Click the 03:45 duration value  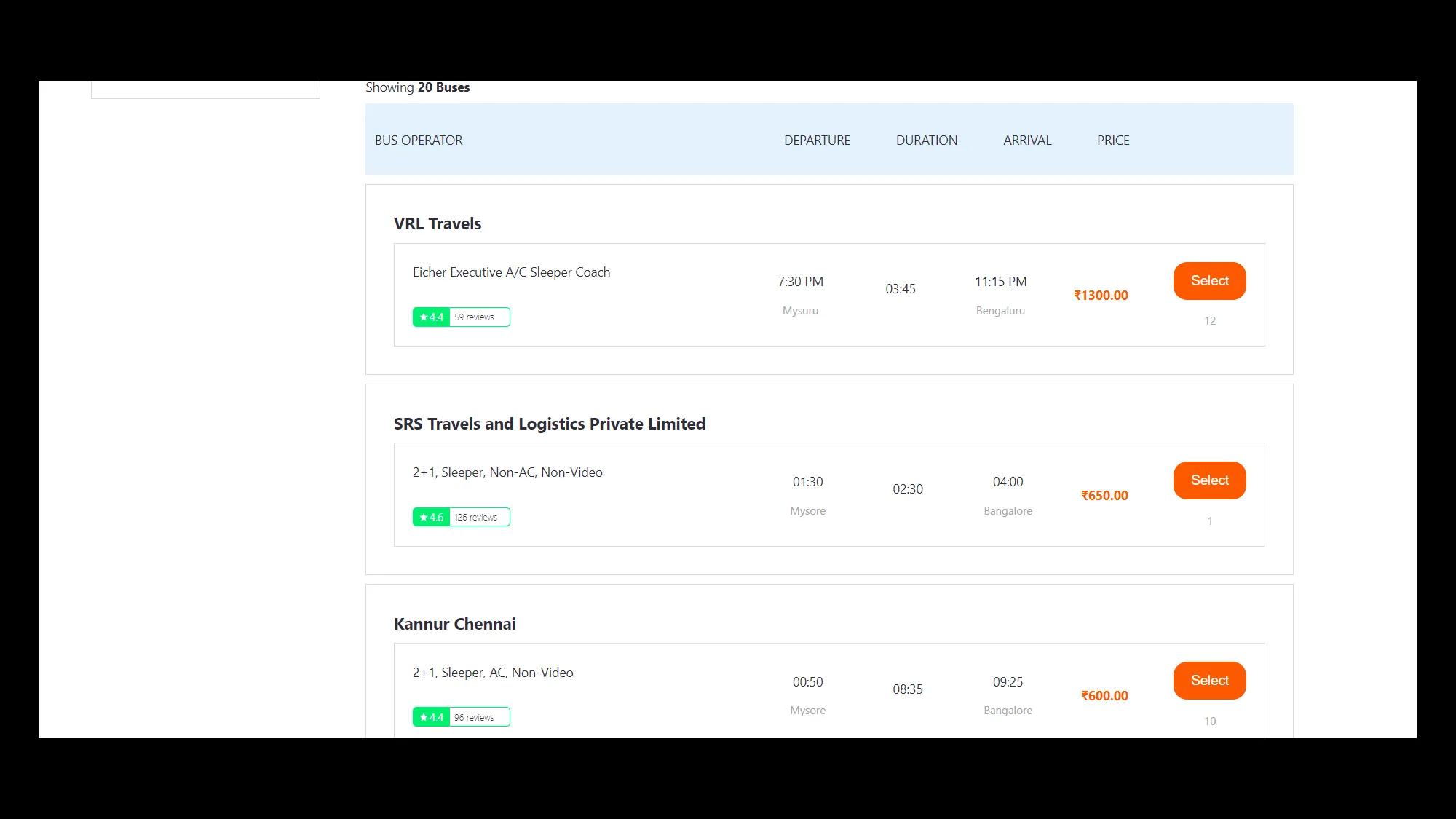point(901,289)
